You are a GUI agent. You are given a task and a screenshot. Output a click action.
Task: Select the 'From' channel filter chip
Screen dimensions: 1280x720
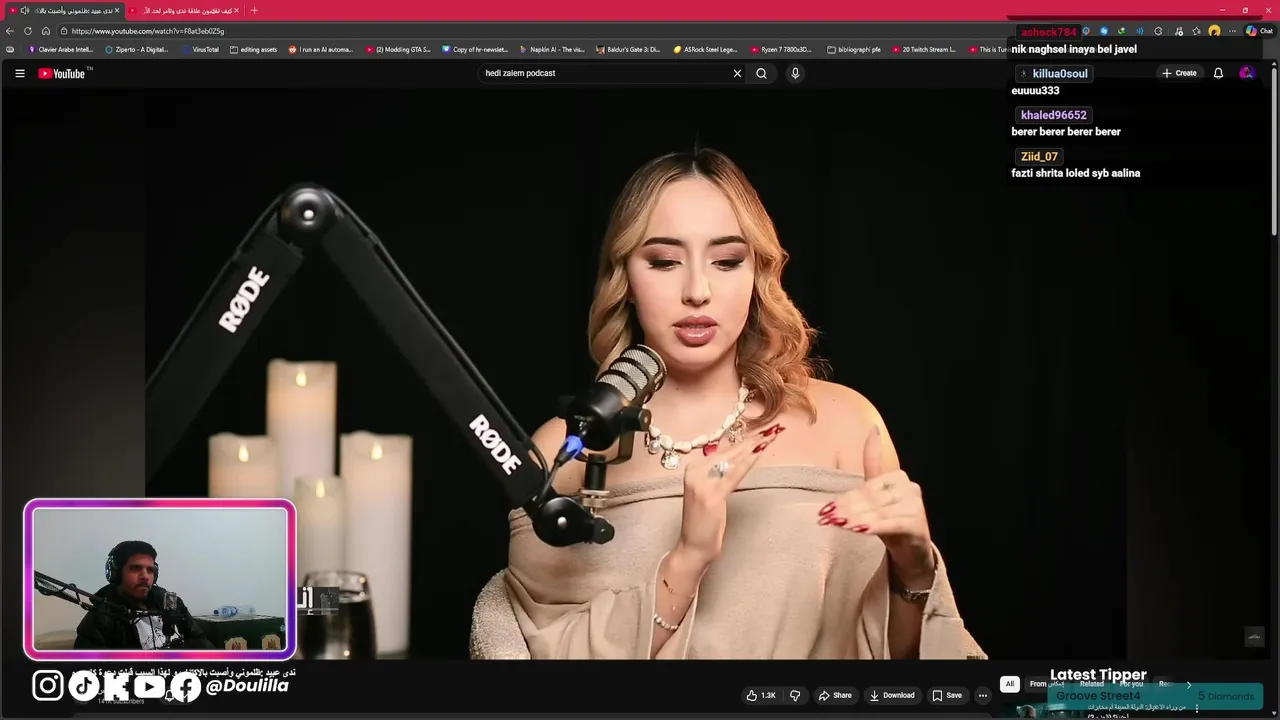(x=1046, y=684)
